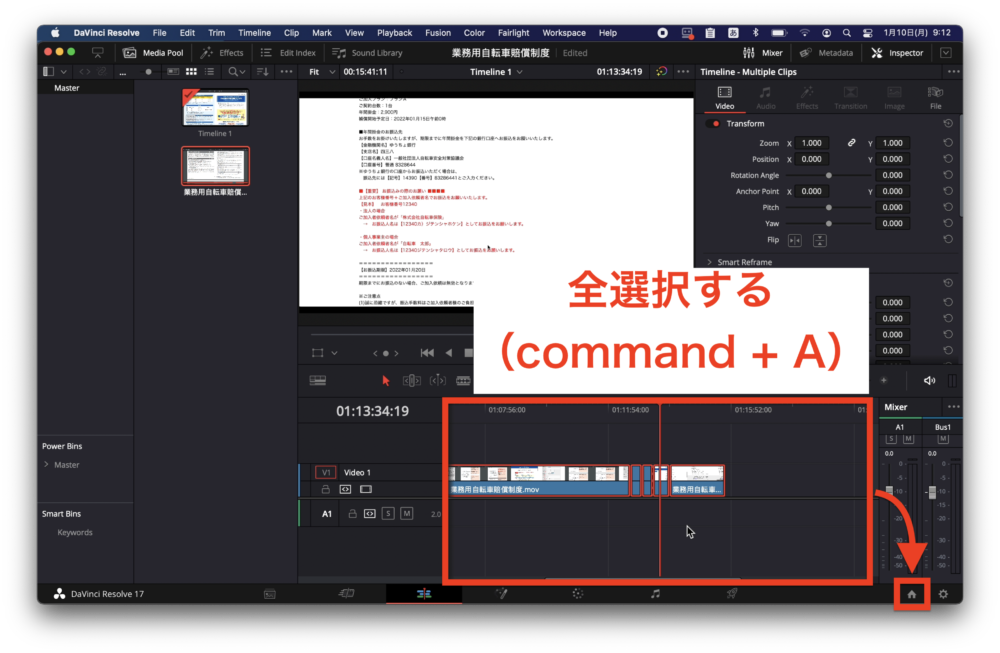Open the Timeline menu in menu bar
The width and height of the screenshot is (1000, 653).
click(254, 33)
